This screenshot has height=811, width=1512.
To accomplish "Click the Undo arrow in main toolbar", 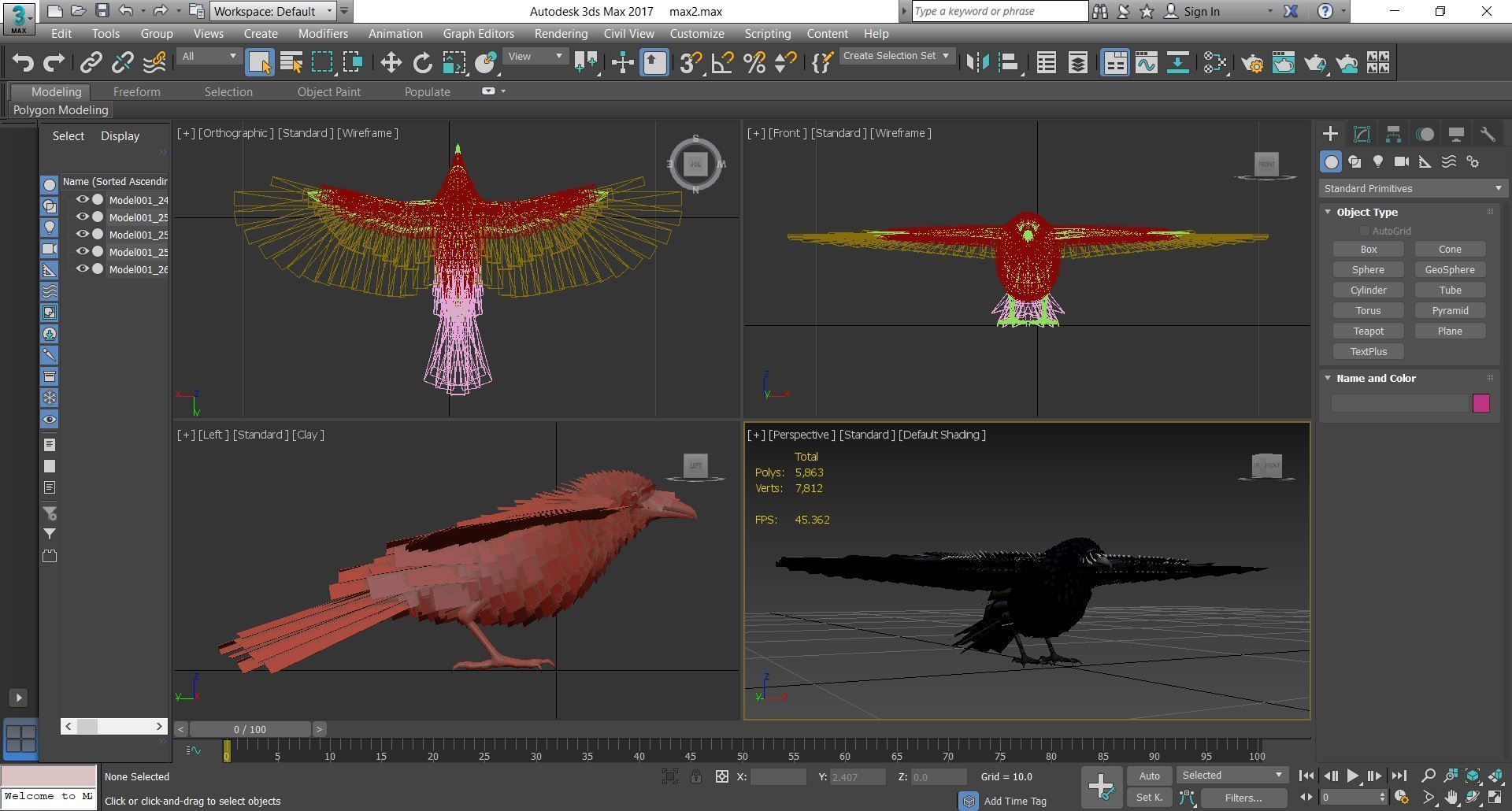I will click(x=23, y=63).
